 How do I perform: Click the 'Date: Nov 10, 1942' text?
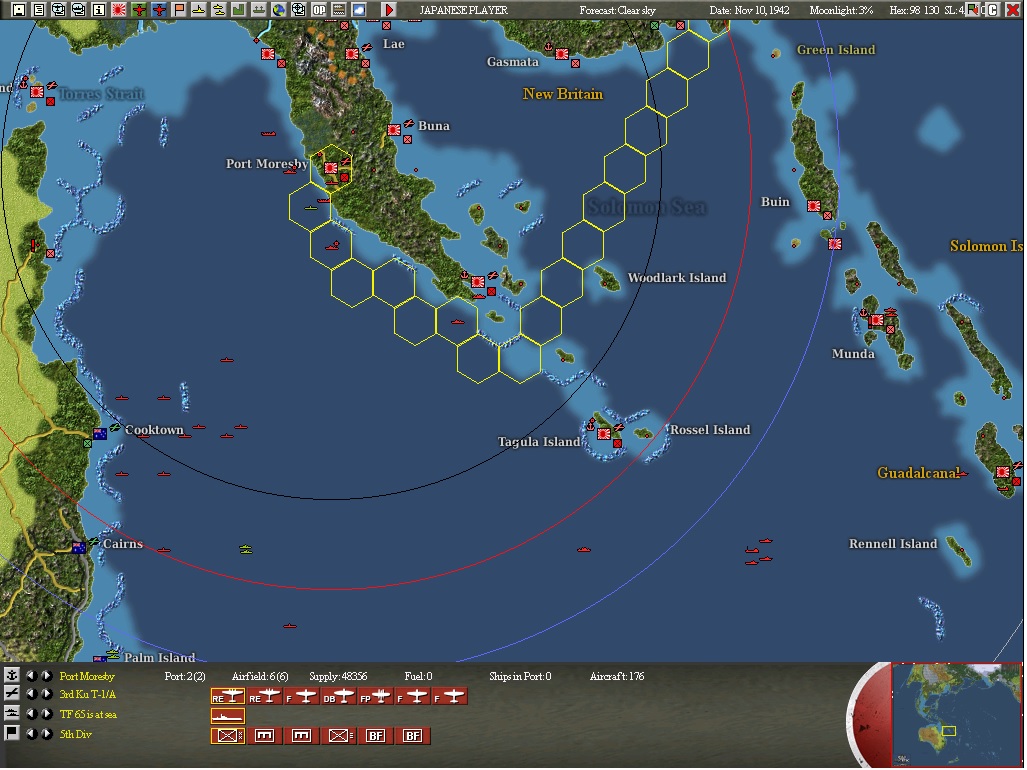tap(749, 10)
